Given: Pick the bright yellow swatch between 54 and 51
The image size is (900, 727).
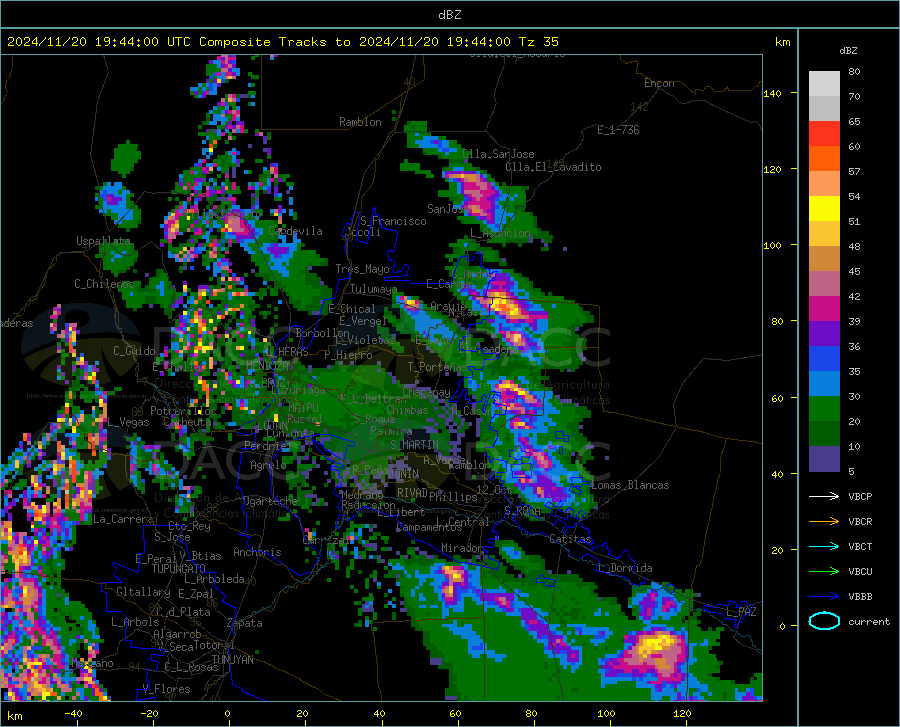Looking at the screenshot, I should tap(824, 209).
